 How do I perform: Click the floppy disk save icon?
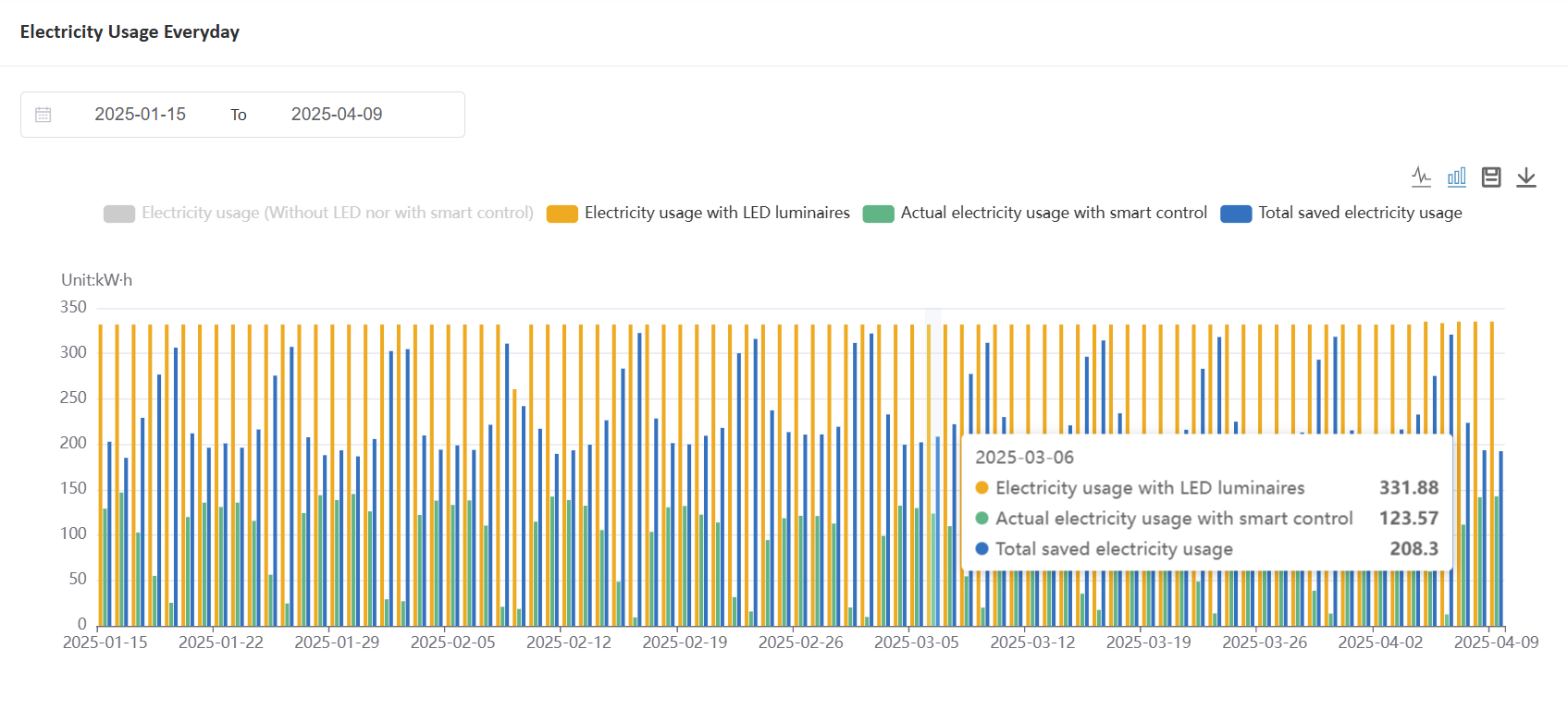(x=1490, y=177)
